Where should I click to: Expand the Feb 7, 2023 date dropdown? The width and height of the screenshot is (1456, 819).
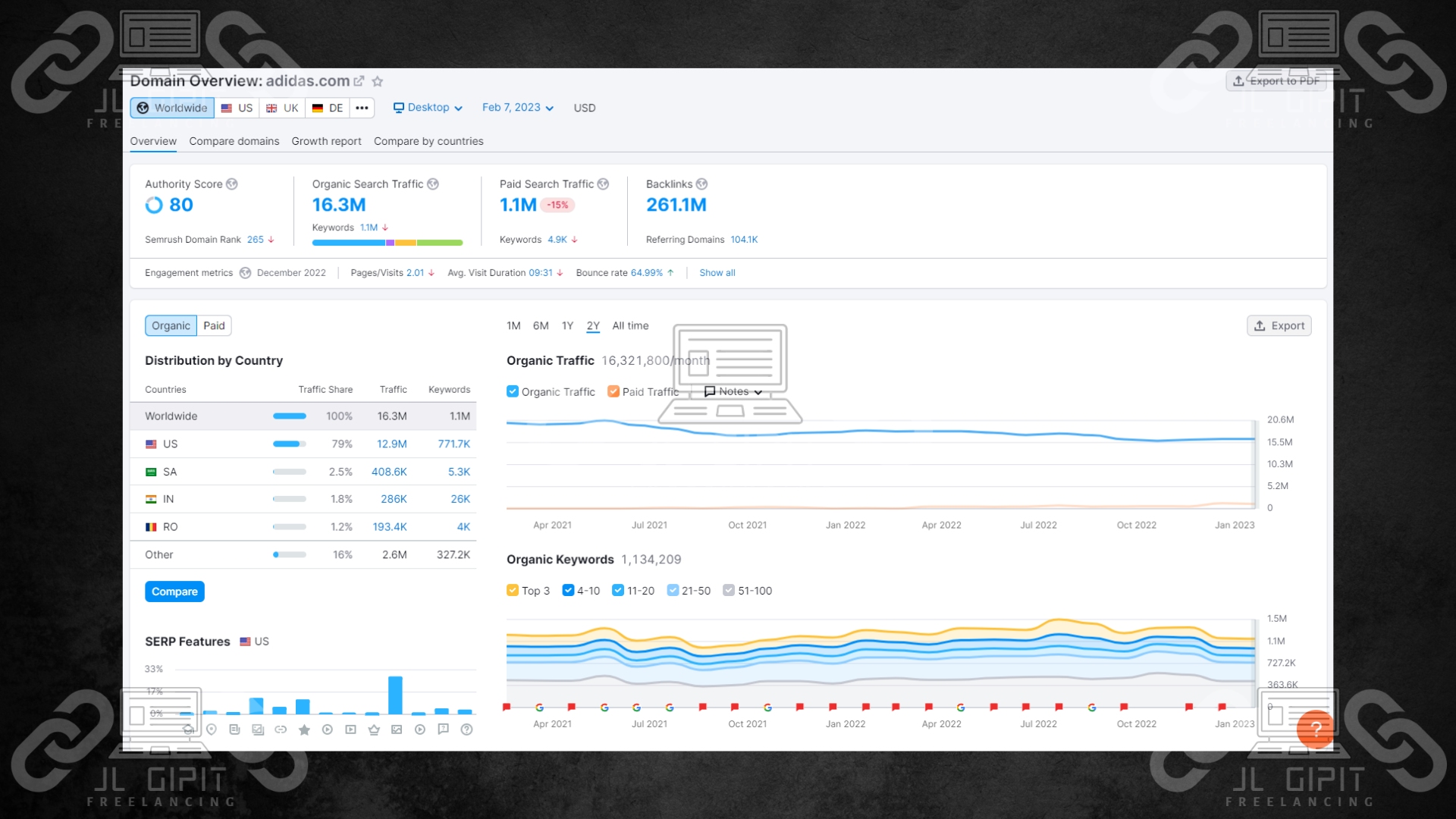[518, 108]
